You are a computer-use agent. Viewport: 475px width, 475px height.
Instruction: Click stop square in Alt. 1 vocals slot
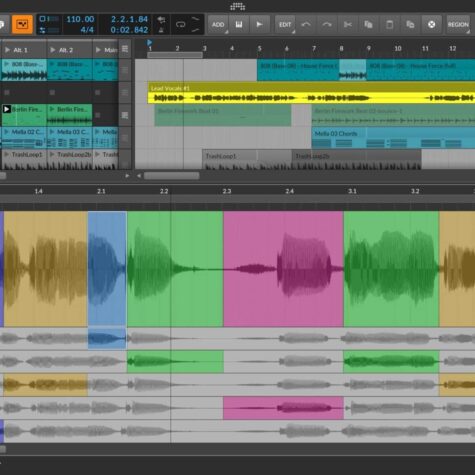pyautogui.click(x=7, y=92)
